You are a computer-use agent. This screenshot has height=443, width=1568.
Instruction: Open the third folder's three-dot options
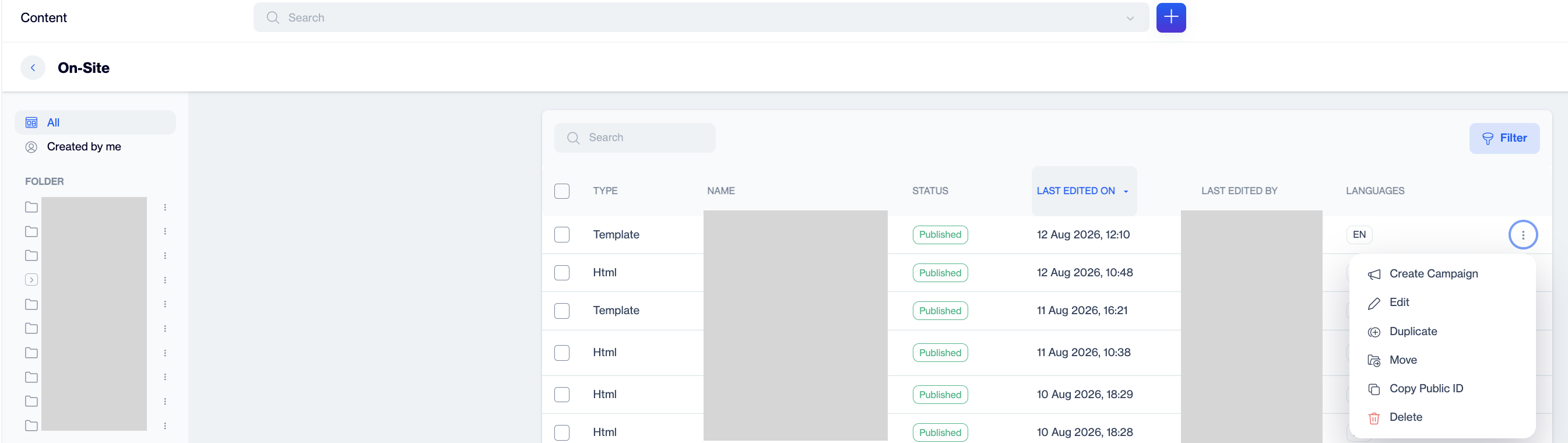click(165, 255)
